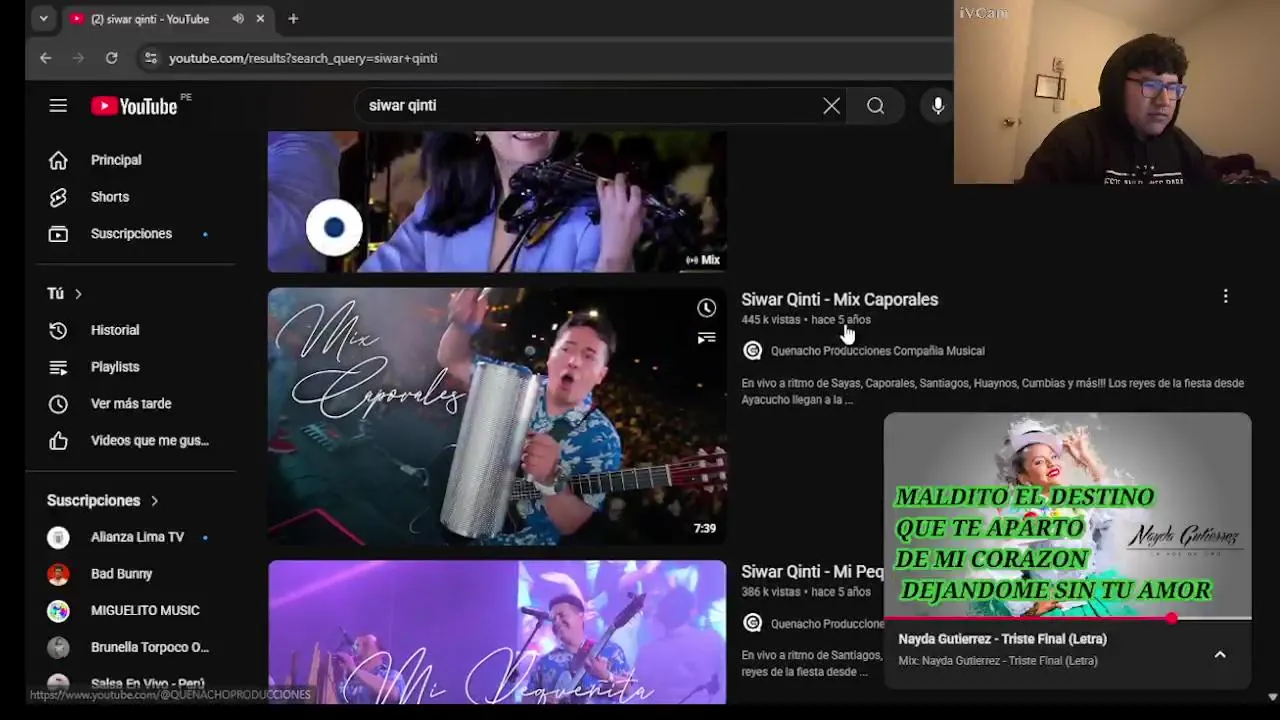
Task: Open the Ver más tarde icon
Action: coord(58,404)
